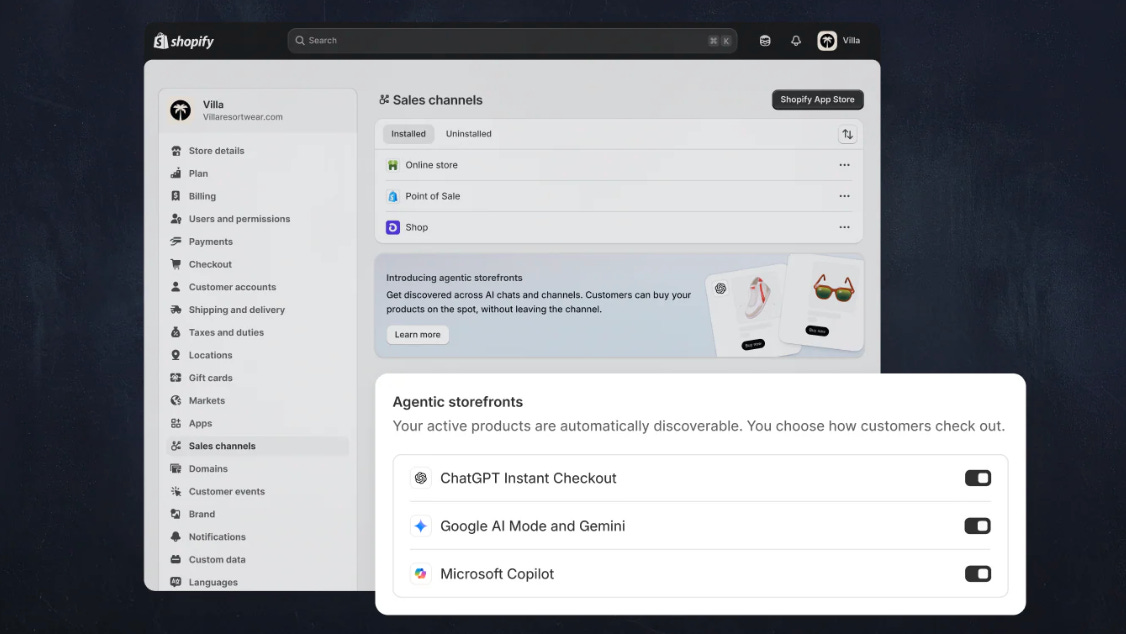The width and height of the screenshot is (1126, 634).
Task: Click the sneaker product card thumbnail
Action: [x=750, y=311]
